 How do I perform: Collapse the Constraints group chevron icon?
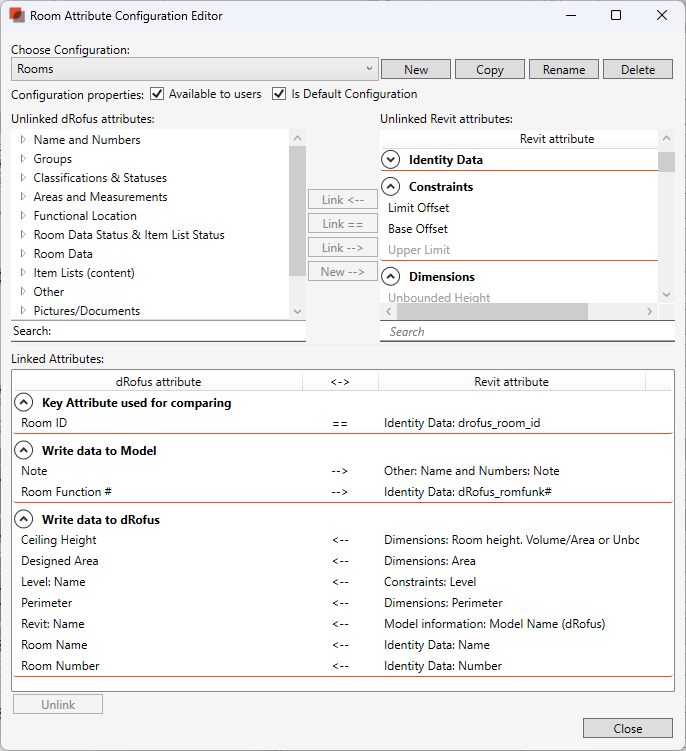coord(391,187)
